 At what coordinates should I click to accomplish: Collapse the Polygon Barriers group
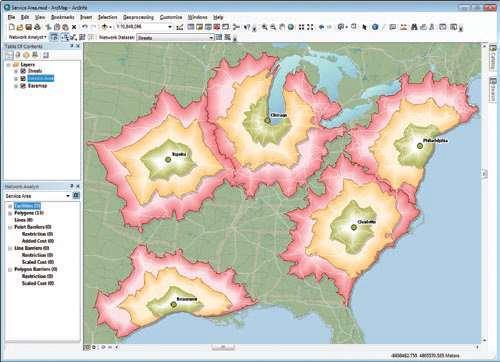pos(10,269)
